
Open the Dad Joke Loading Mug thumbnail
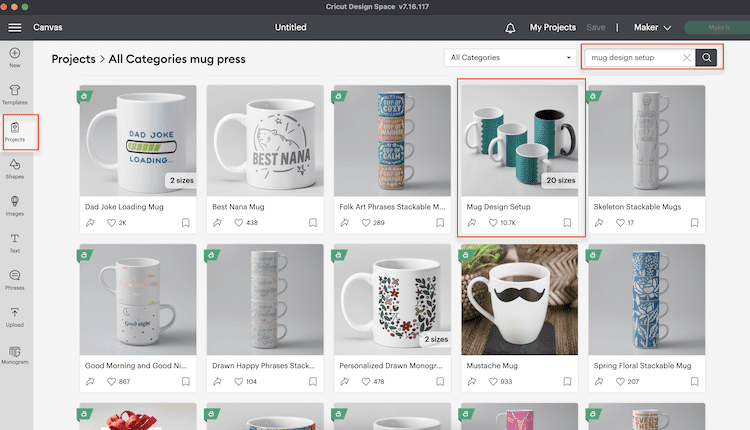pyautogui.click(x=138, y=141)
